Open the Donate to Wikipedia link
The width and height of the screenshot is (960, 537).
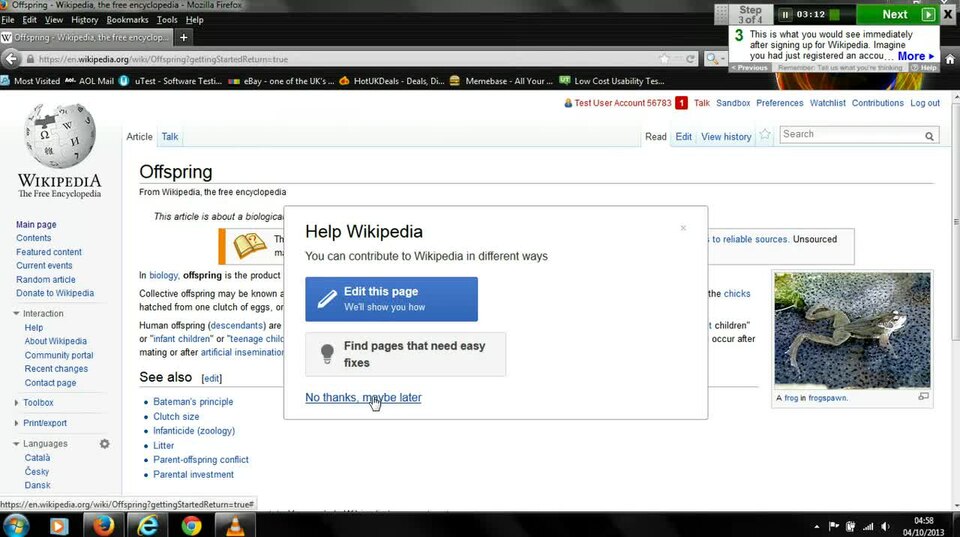[x=55, y=293]
